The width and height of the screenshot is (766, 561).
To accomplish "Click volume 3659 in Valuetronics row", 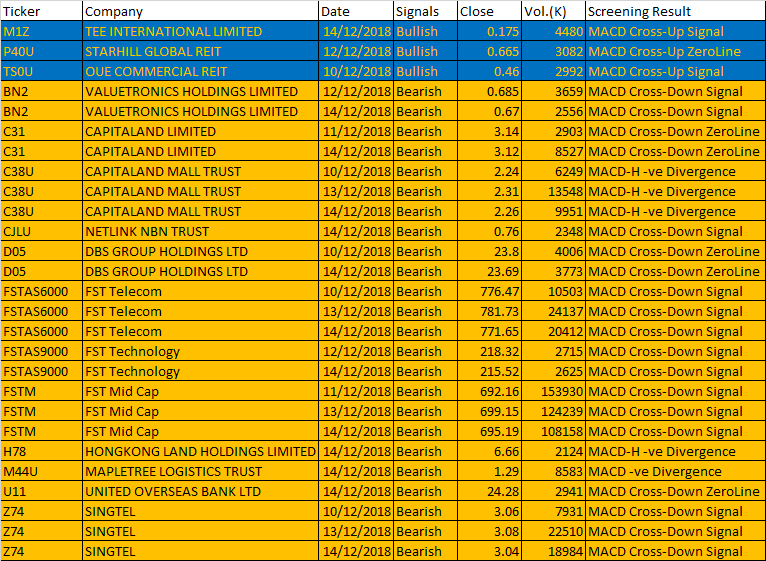I will [x=553, y=91].
